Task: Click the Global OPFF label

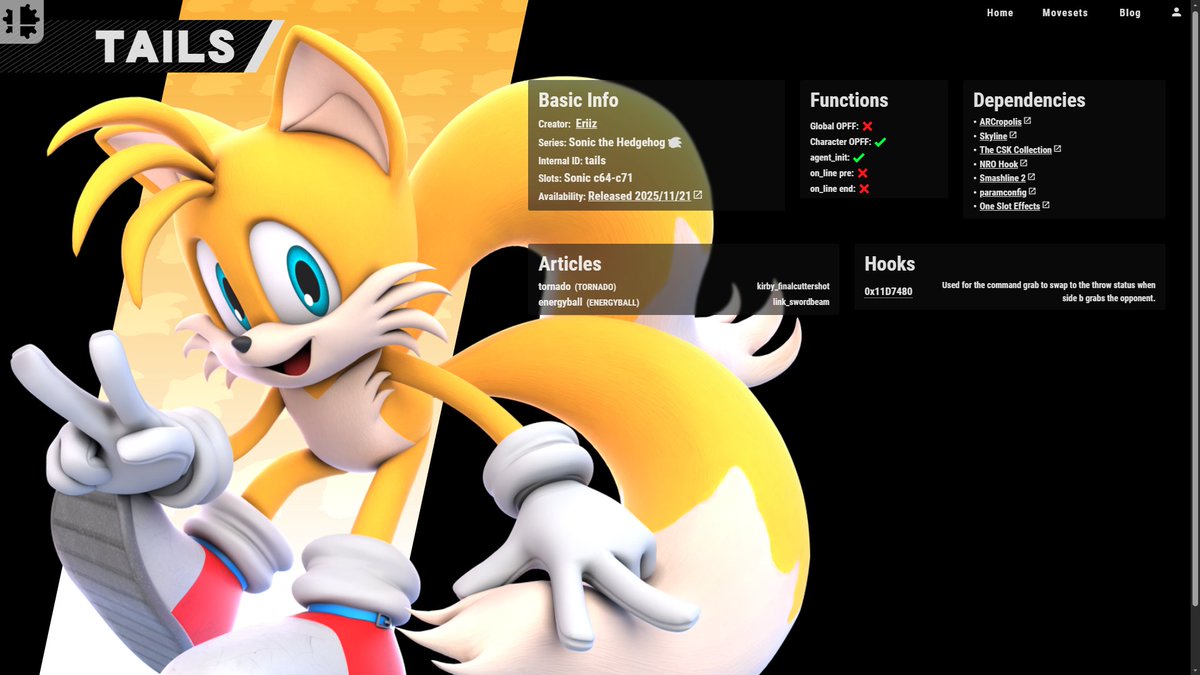Action: [834, 127]
